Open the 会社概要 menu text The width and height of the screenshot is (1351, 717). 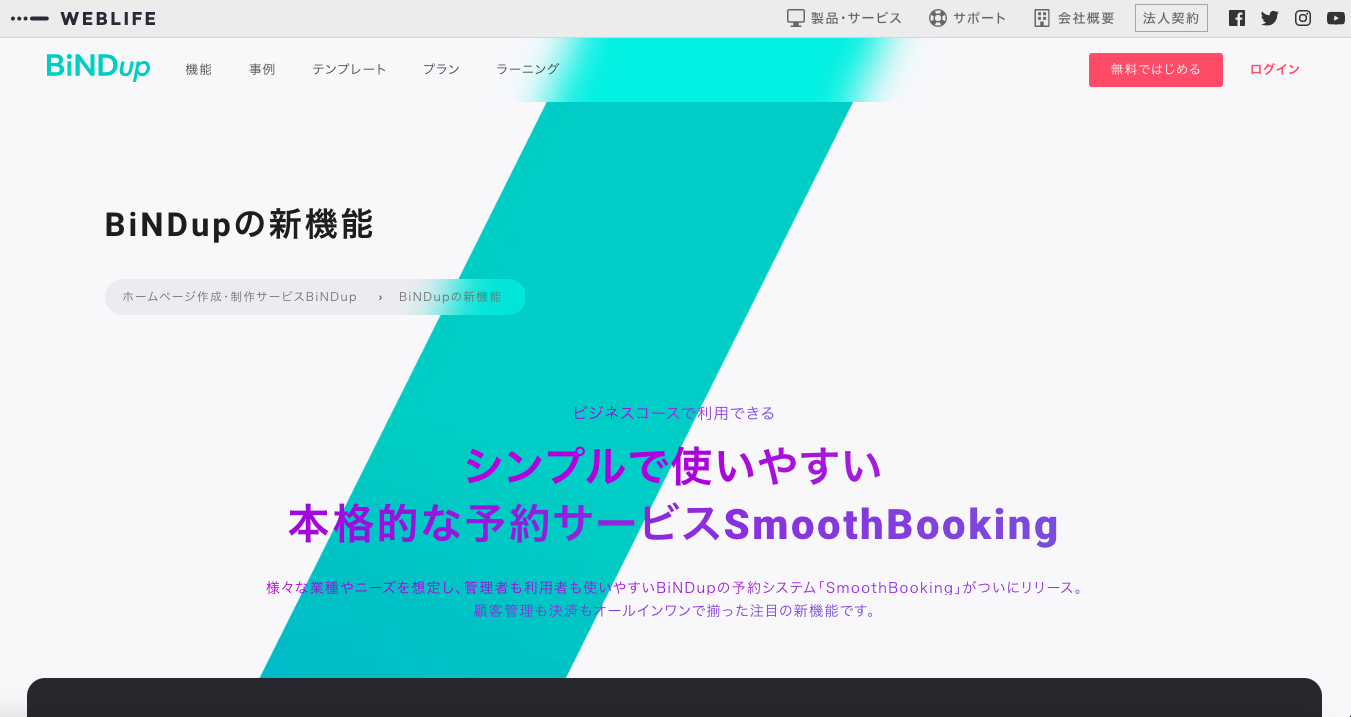pyautogui.click(x=1086, y=18)
